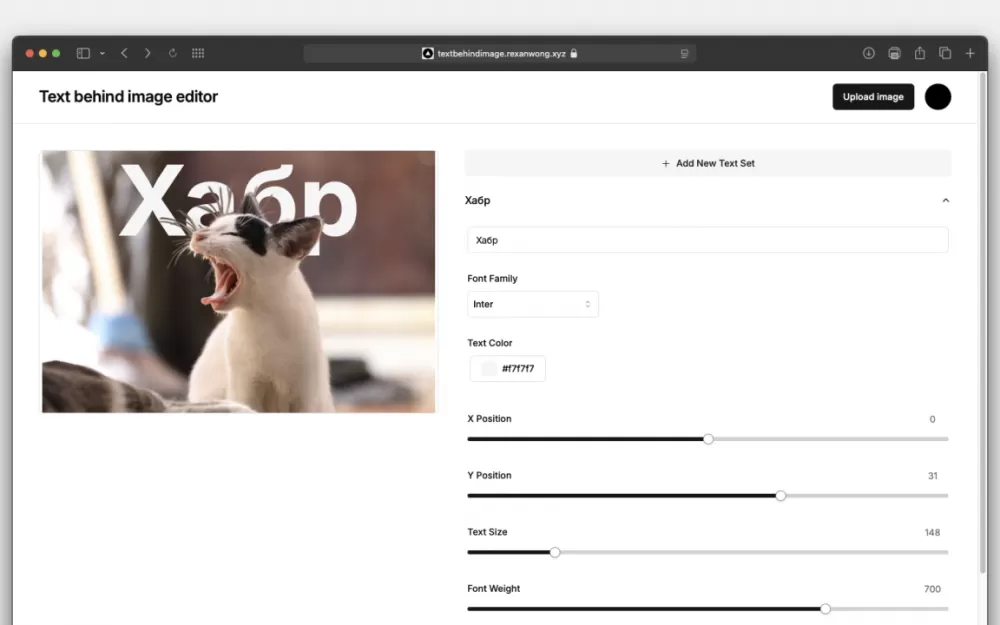The image size is (1000, 625).
Task: Click the address bar showing textbehindimage.rexanwong.xyz
Action: pyautogui.click(x=499, y=54)
